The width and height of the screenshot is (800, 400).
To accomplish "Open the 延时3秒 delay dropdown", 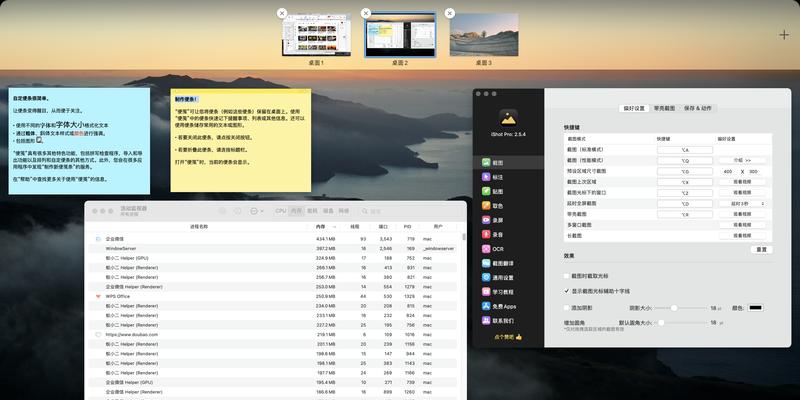I will point(742,204).
